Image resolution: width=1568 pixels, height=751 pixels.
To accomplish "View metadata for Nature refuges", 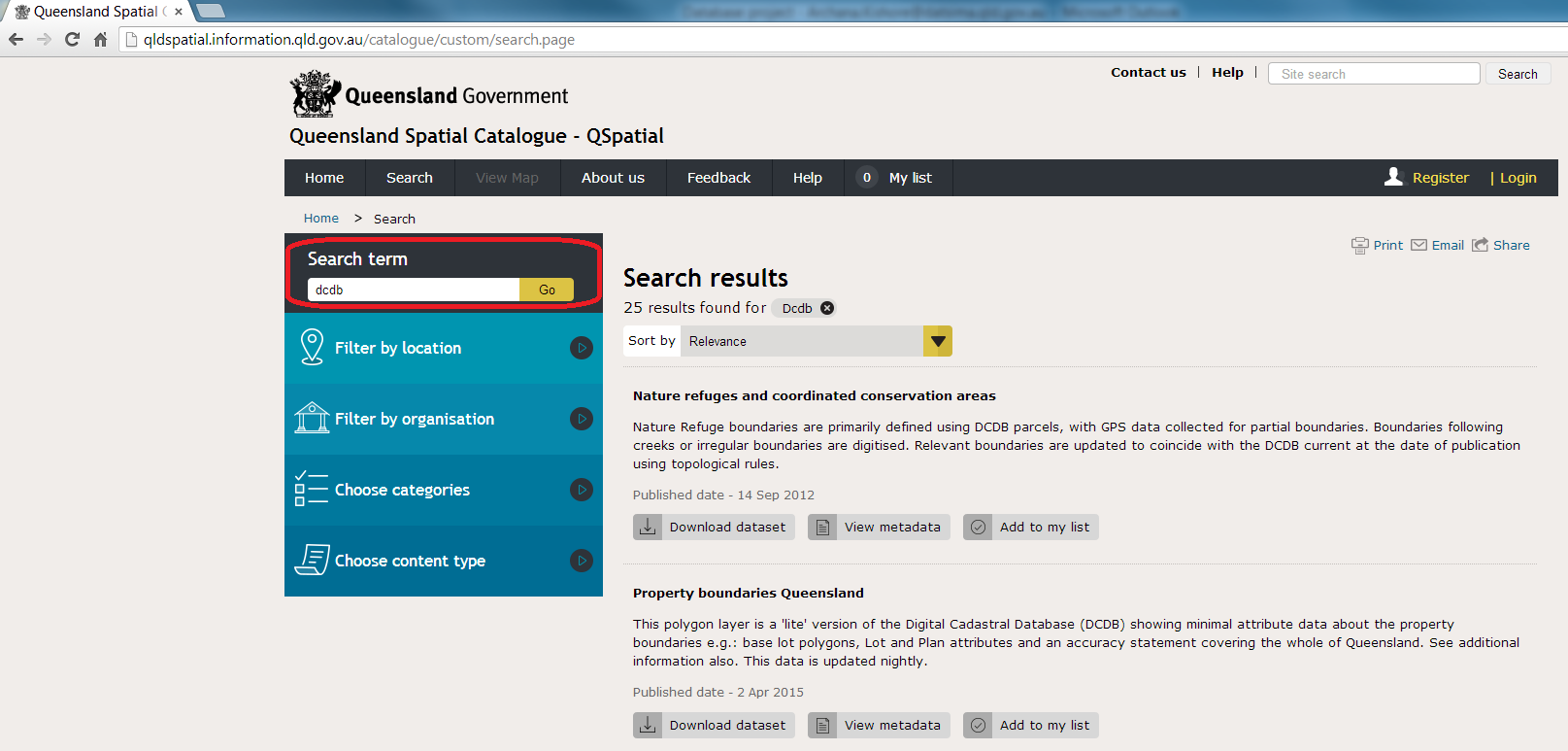I will 879,527.
